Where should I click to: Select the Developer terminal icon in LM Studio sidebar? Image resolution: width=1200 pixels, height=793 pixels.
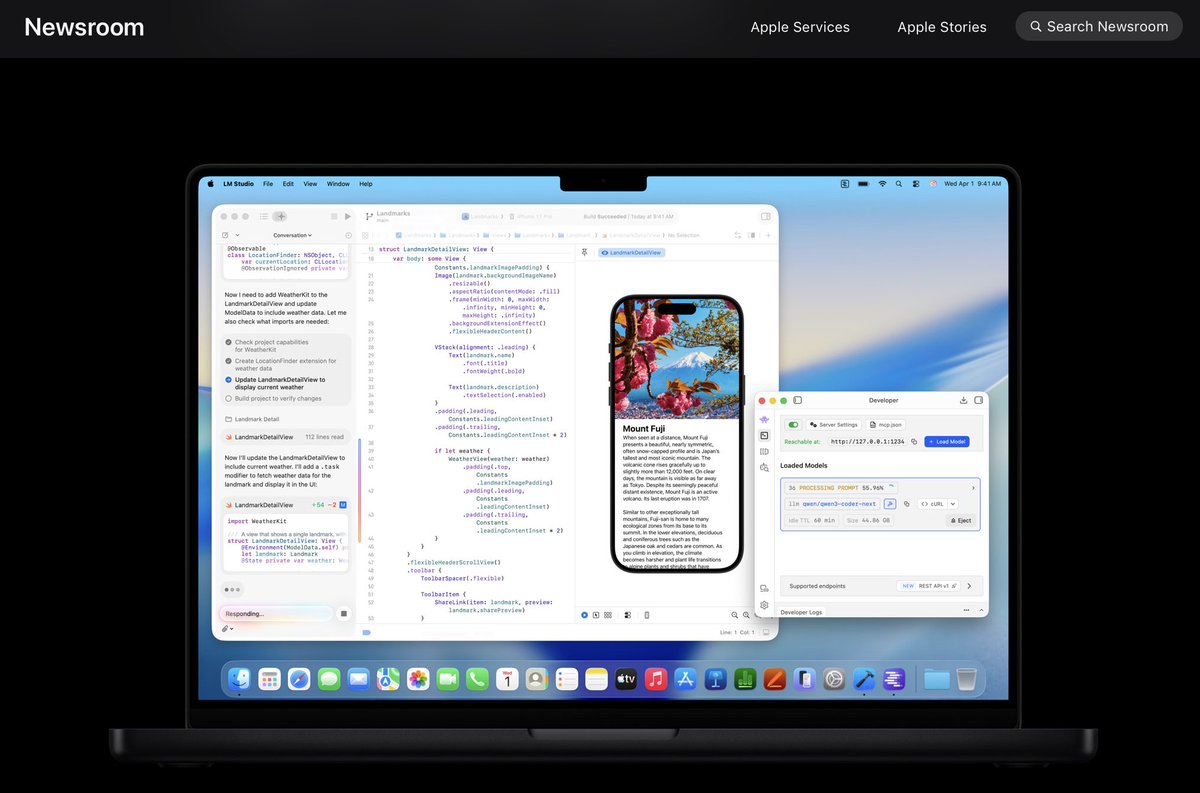(x=764, y=435)
